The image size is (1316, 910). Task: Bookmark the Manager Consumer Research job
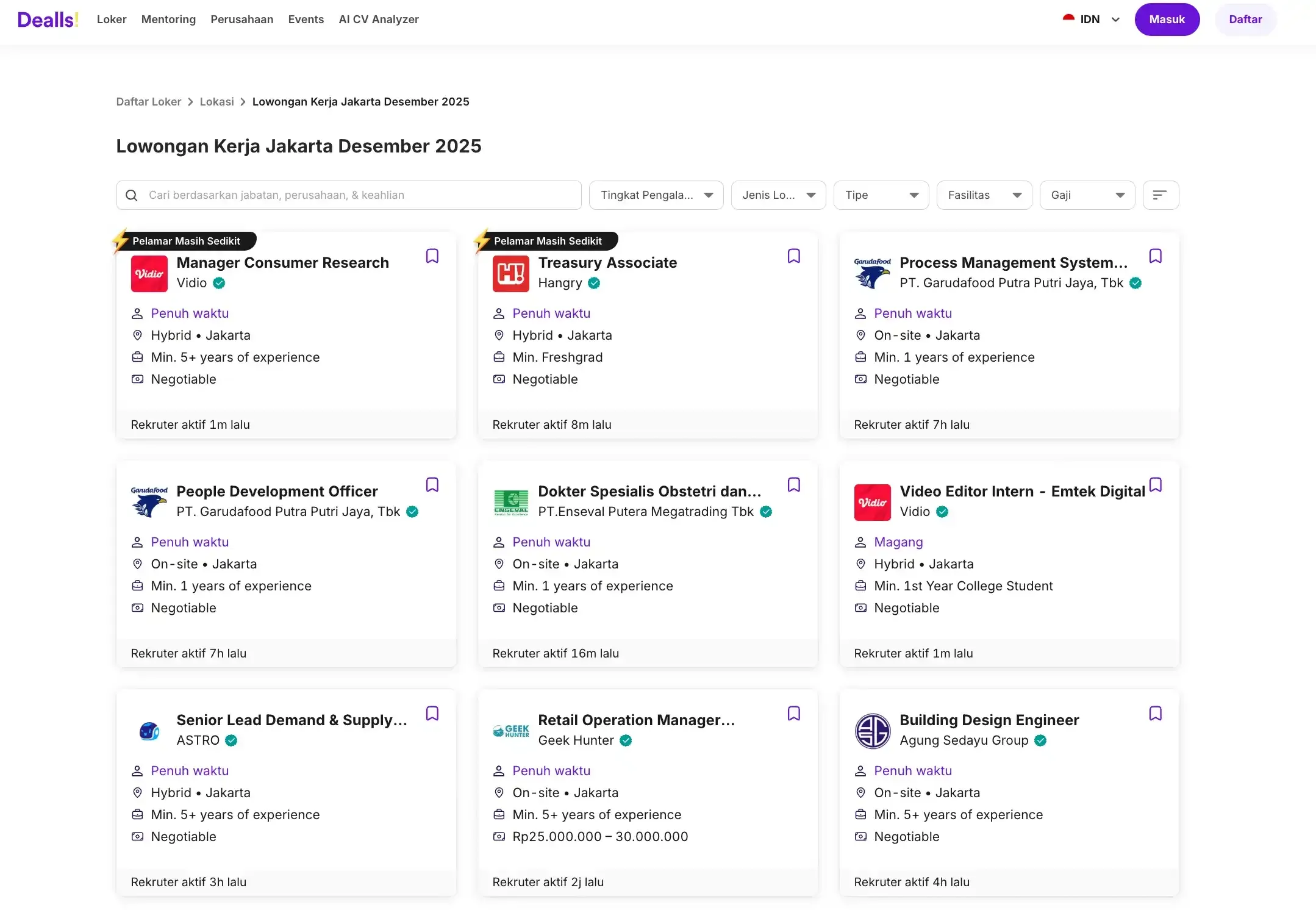tap(432, 256)
